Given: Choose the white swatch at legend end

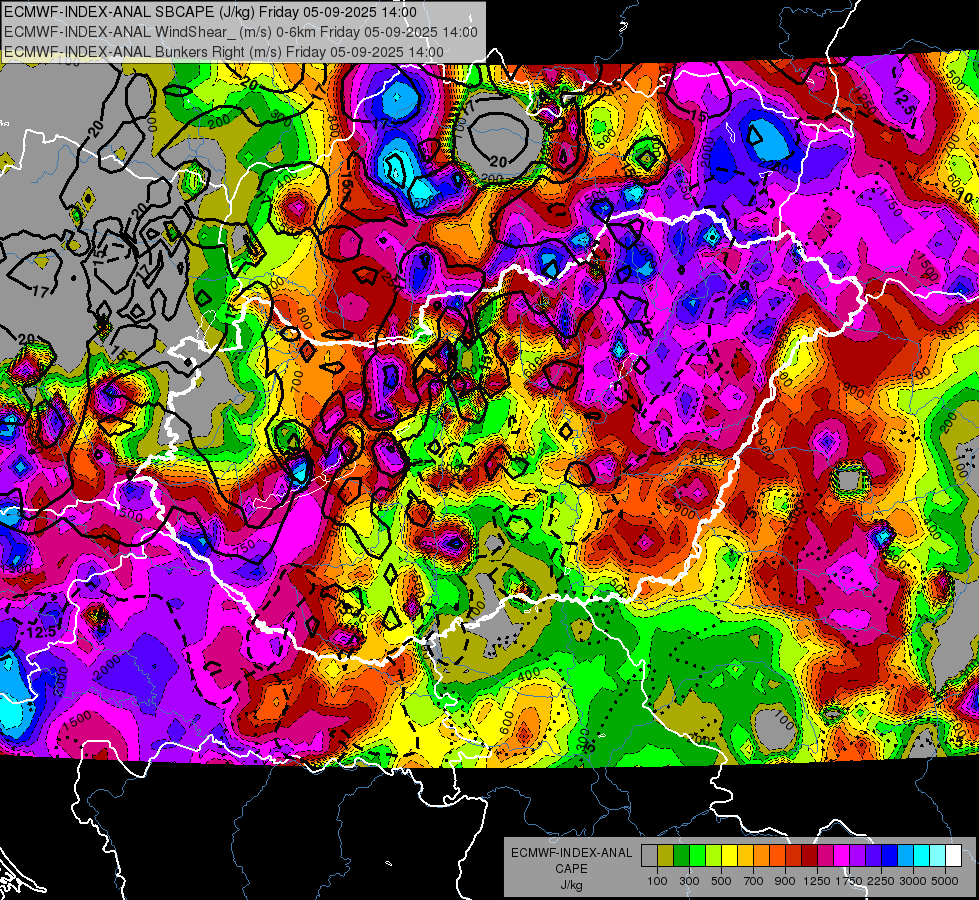Looking at the screenshot, I should click(x=953, y=856).
